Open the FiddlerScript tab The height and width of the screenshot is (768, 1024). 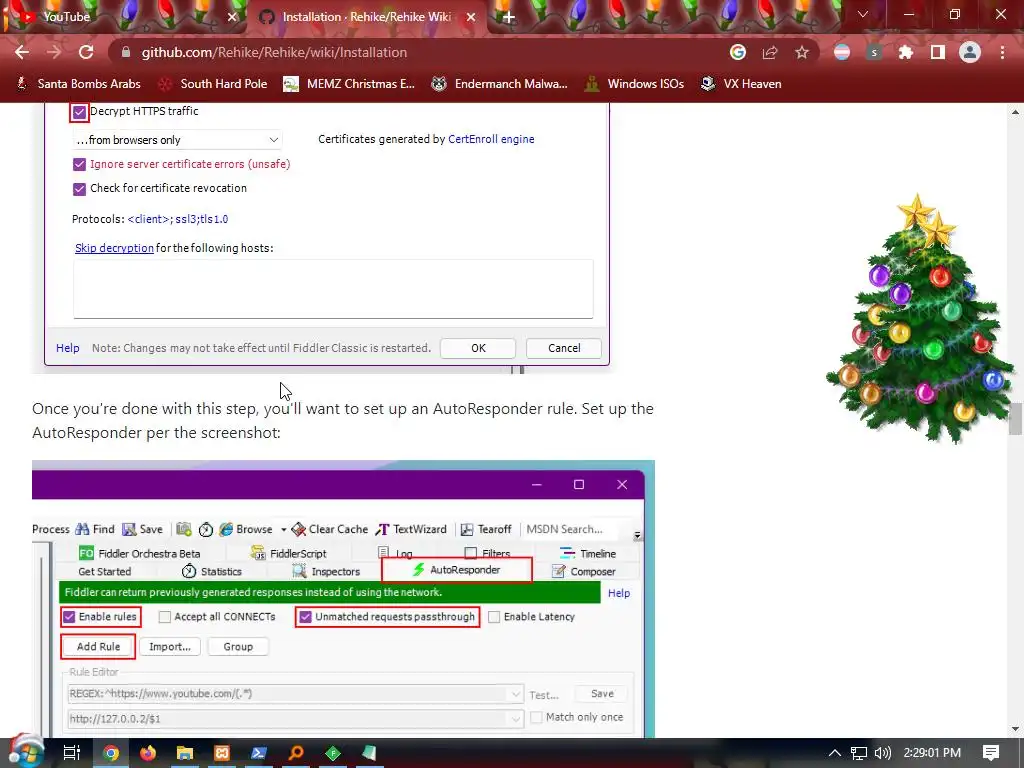(x=289, y=553)
